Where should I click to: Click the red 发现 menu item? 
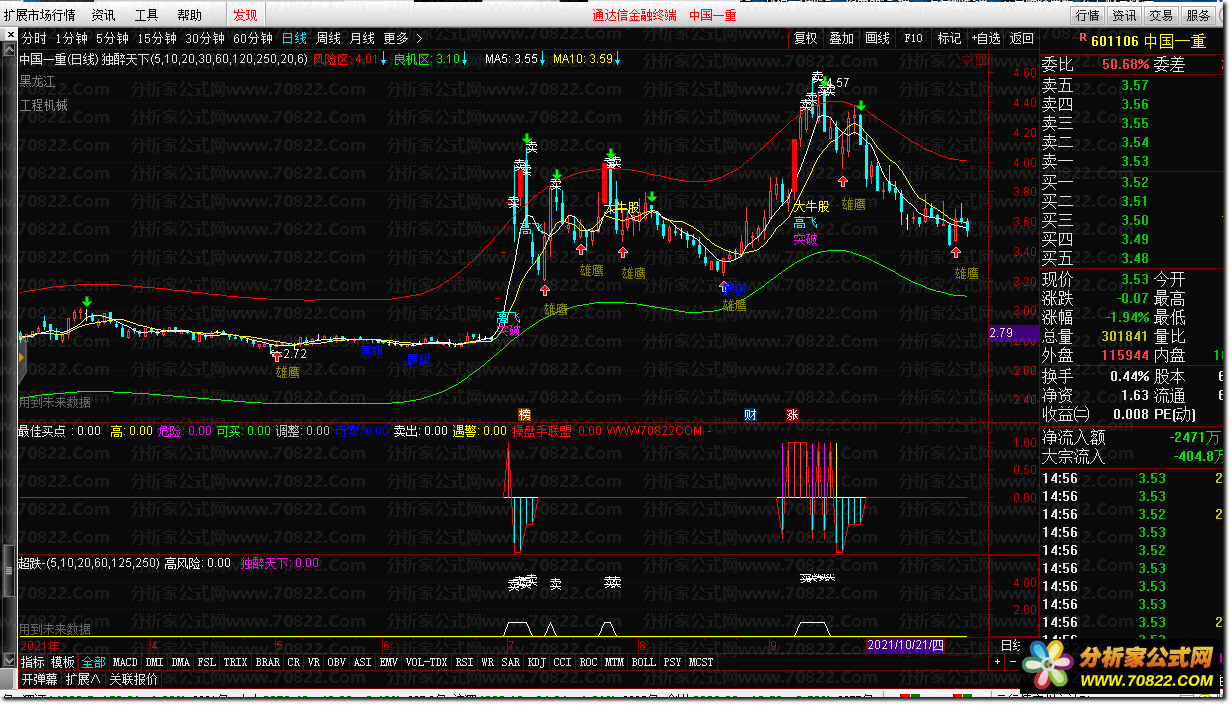245,15
